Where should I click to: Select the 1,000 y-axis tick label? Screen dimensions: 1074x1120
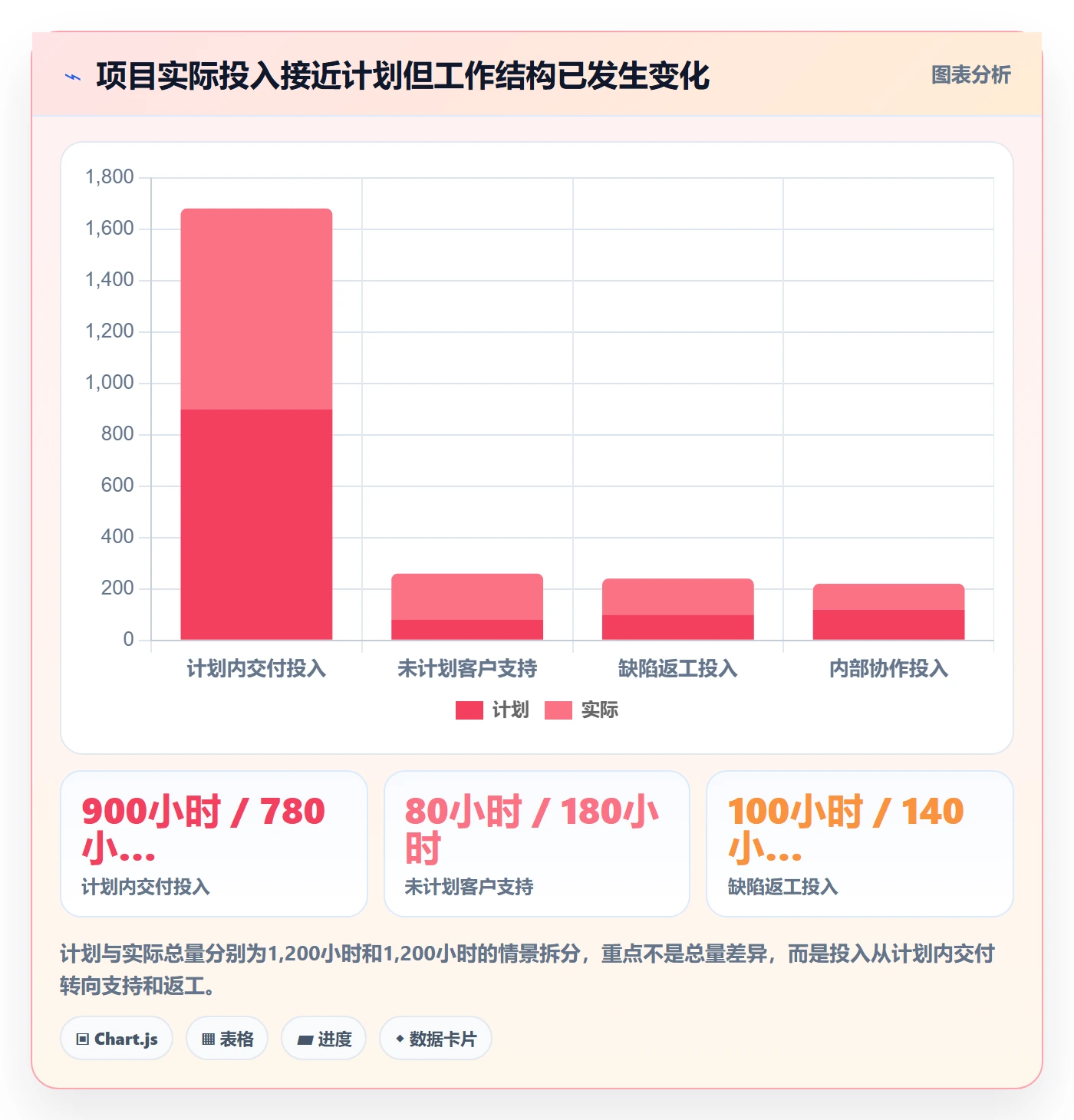[110, 383]
